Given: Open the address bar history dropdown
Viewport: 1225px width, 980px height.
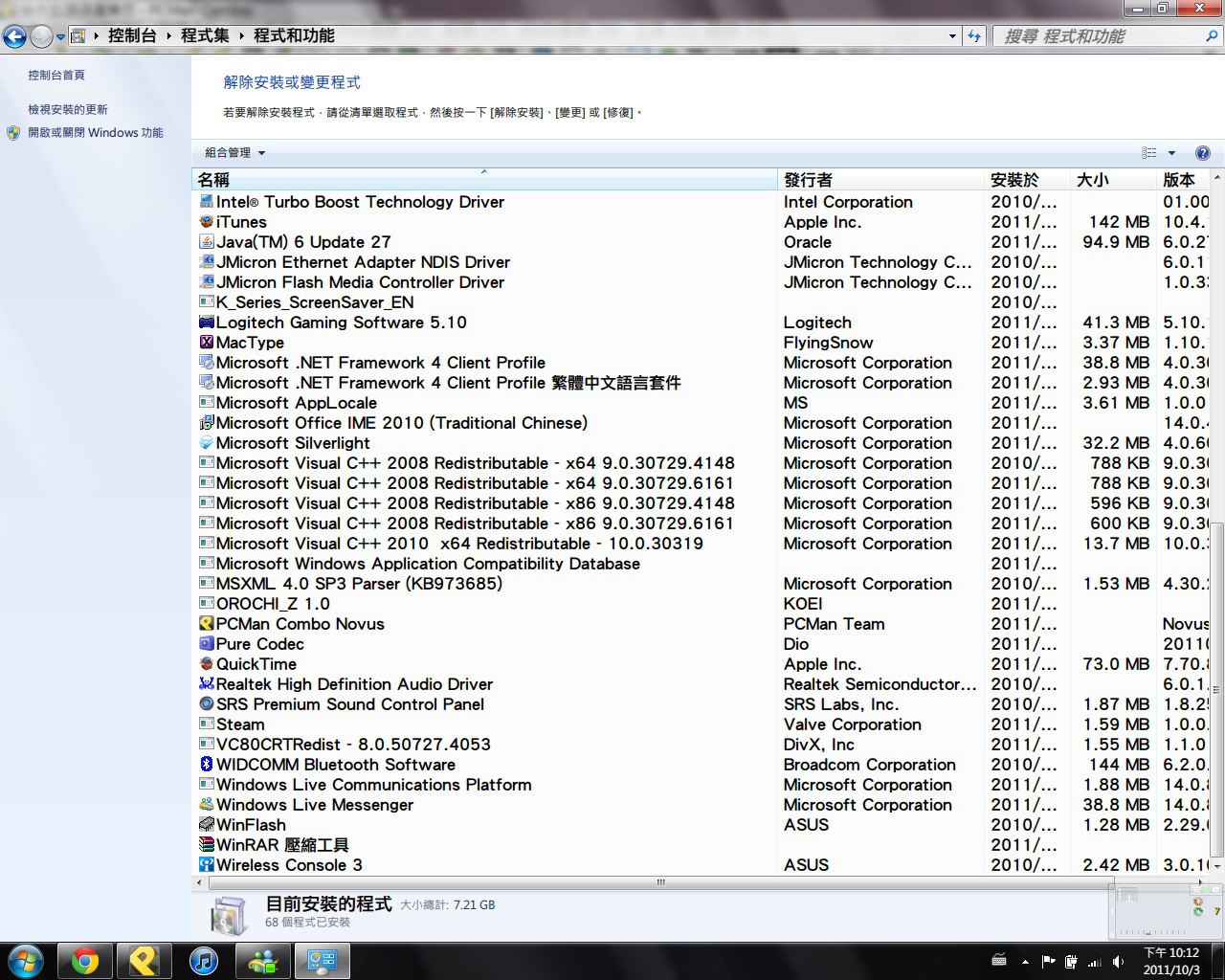Looking at the screenshot, I should 952,36.
